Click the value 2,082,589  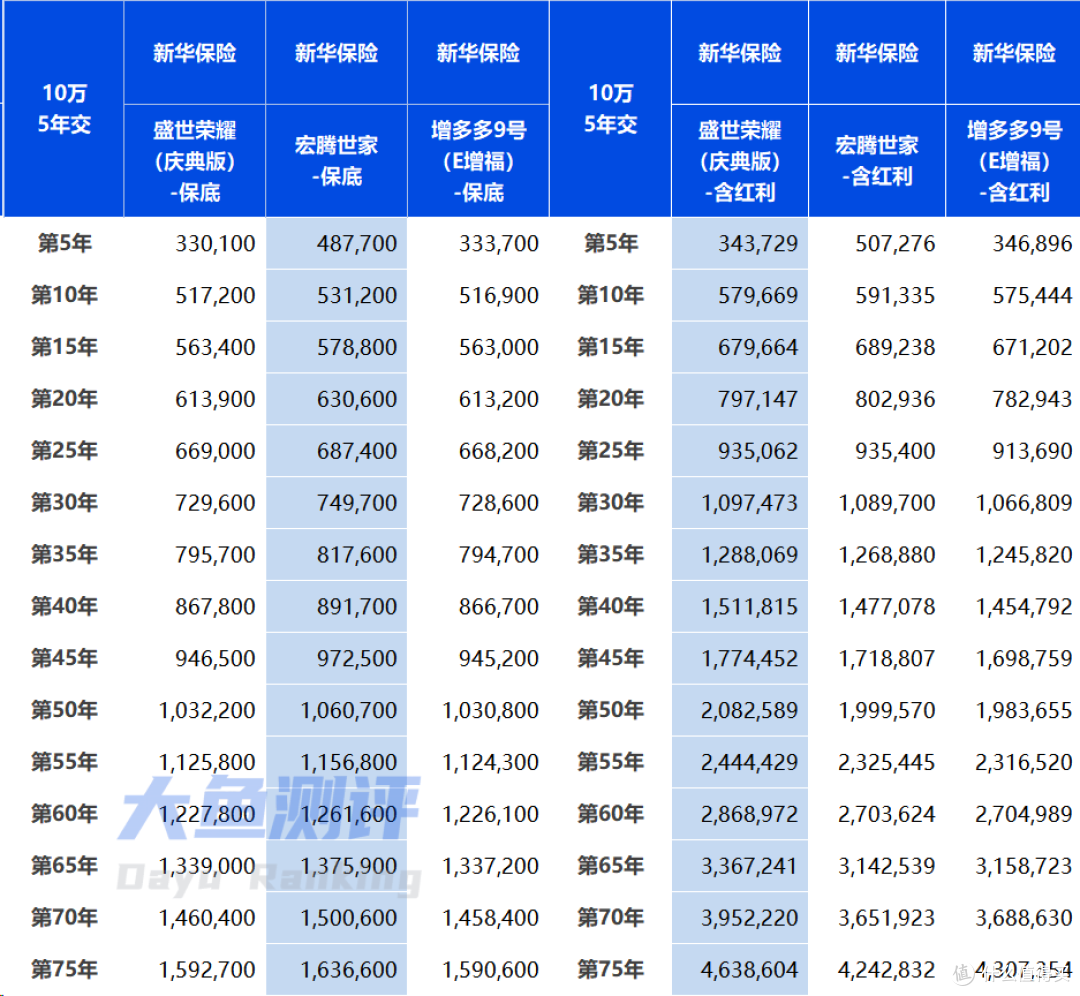pos(749,710)
